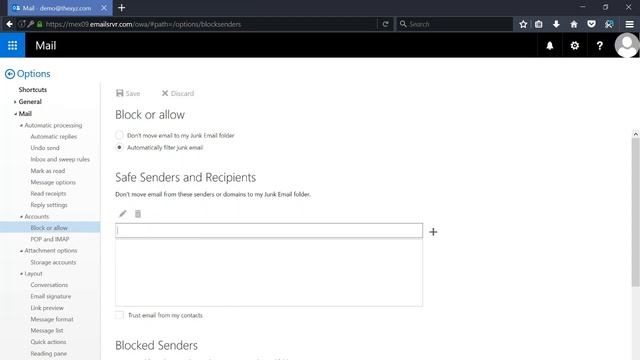Viewport: 640px width, 360px height.
Task: Collapse the Layout group
Action: [x=21, y=273]
